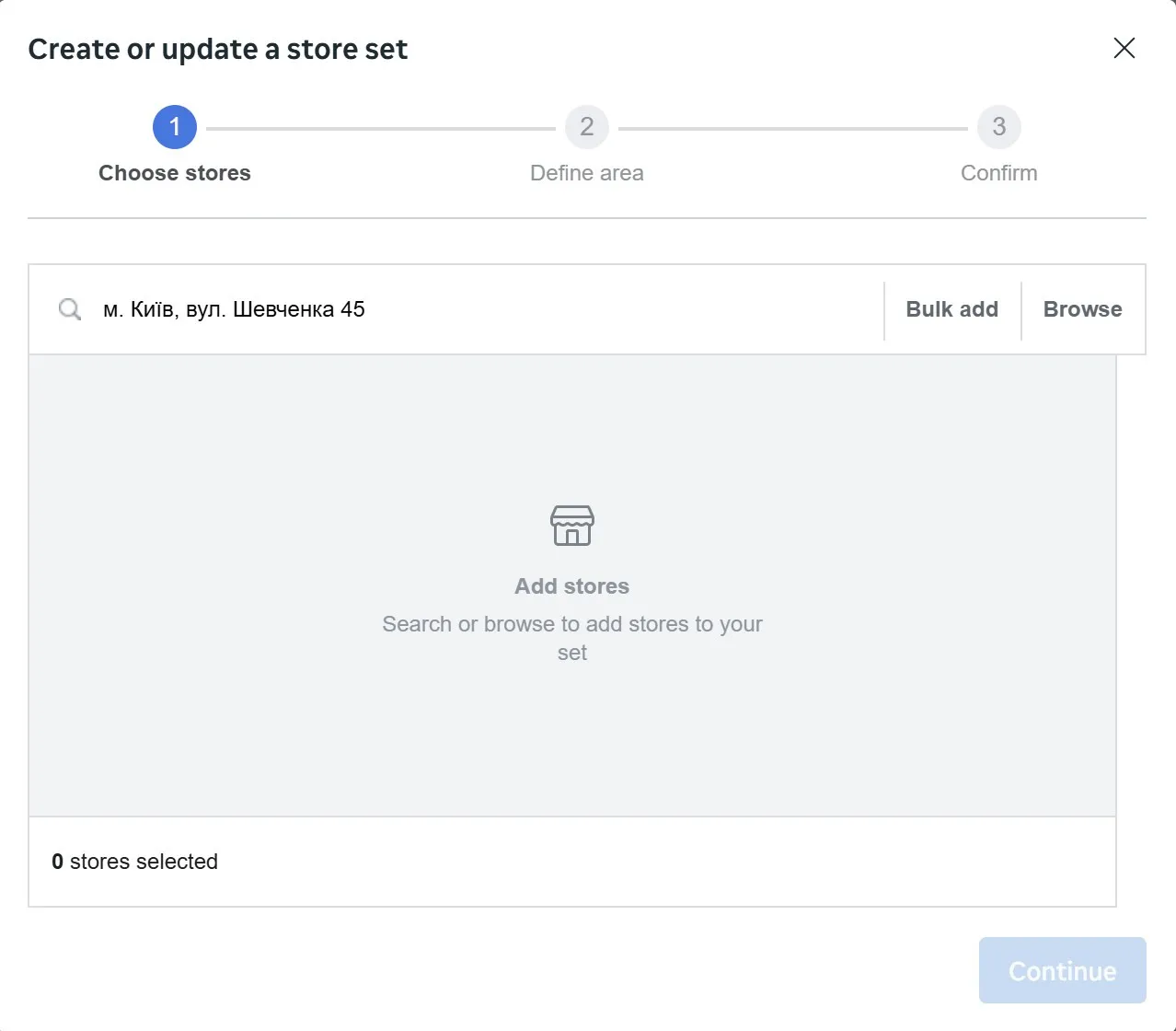
Task: Switch to the Define area step
Action: pos(587,173)
